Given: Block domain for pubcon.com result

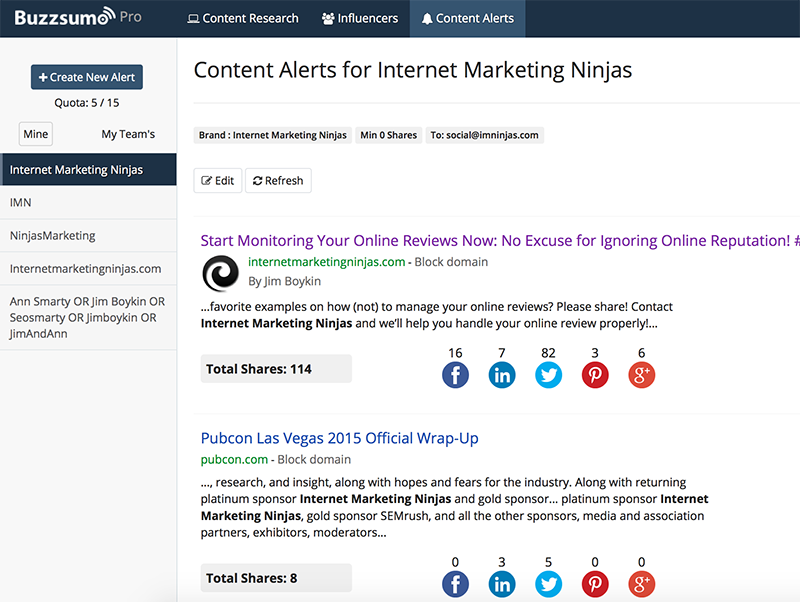Looking at the screenshot, I should pos(314,459).
